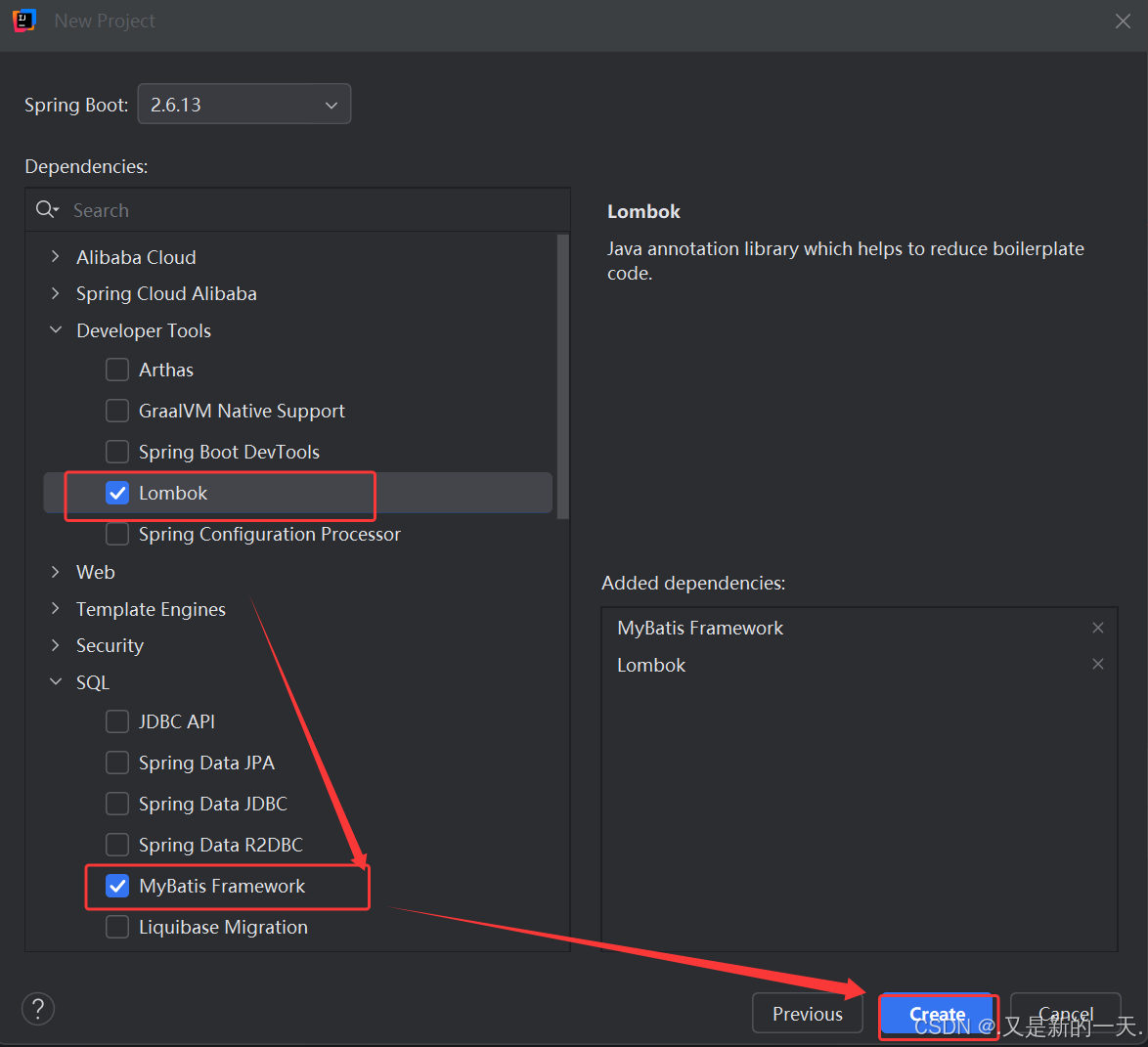Select the Spring Cloud Alibaba label
Screen dimensions: 1148x1047
166,293
